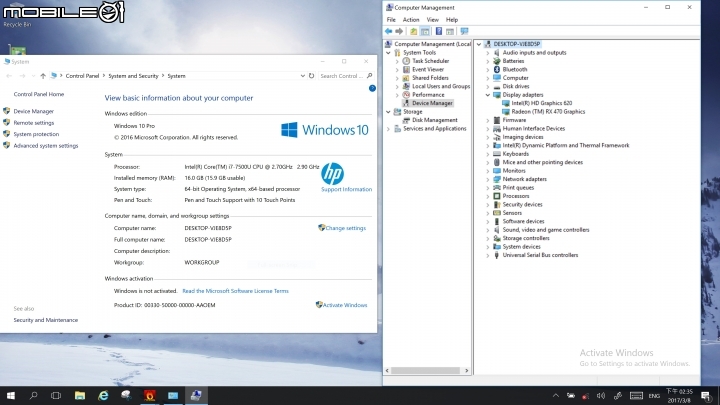720x405 pixels.
Task: Select Intel(R) HD Graphics 620 adapter
Action: [x=541, y=103]
